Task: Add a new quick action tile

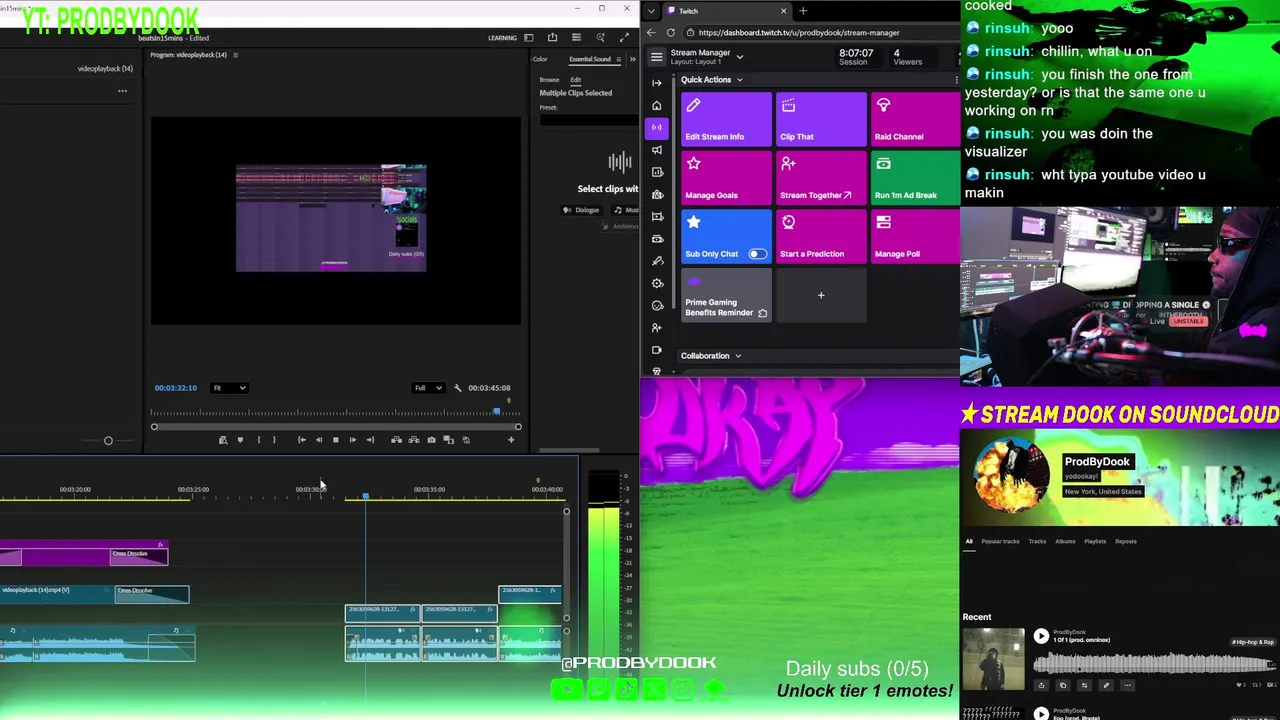Action: click(821, 295)
